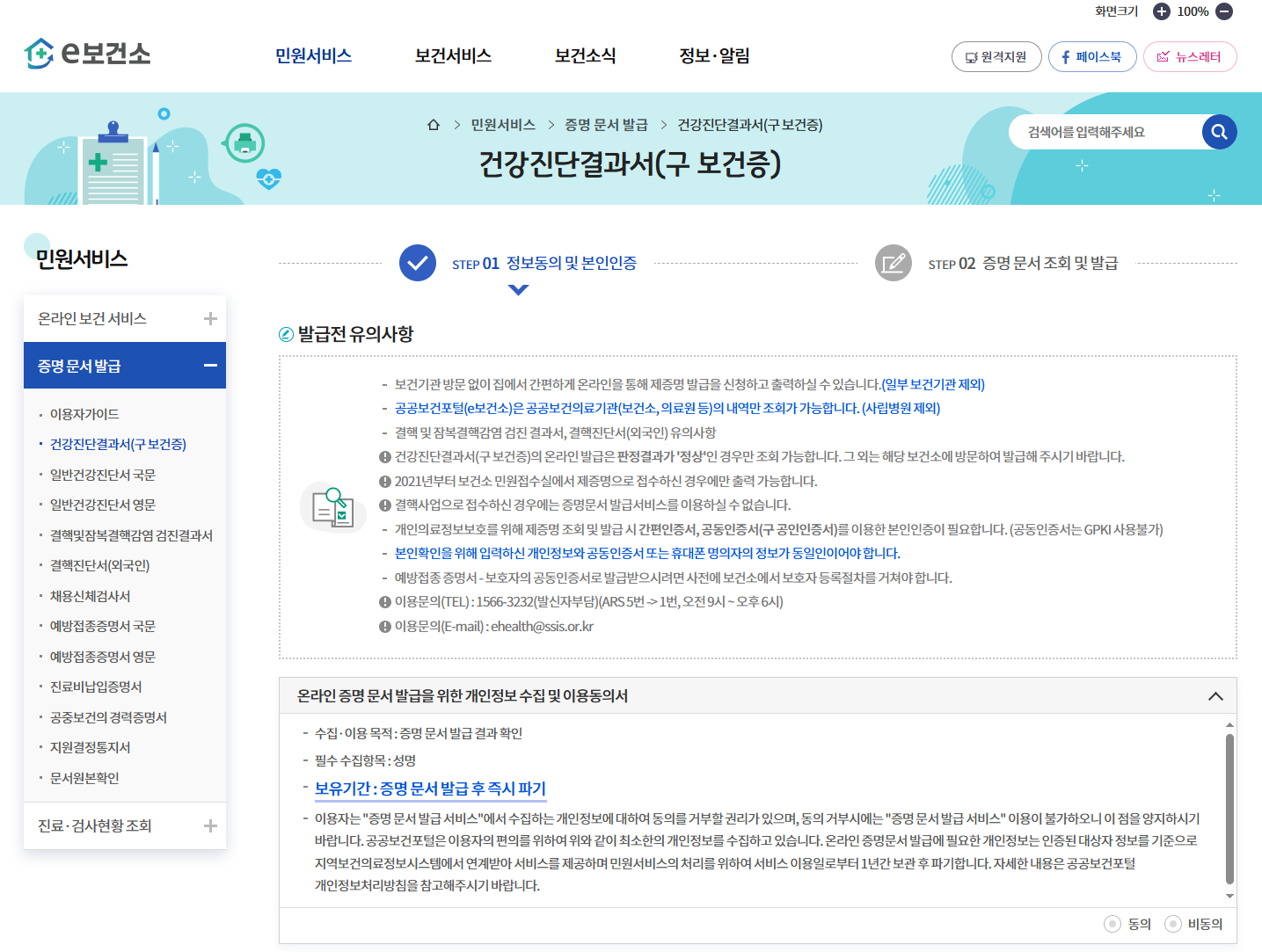Click the 100% zoom level text
The height and width of the screenshot is (952, 1262).
(x=1193, y=11)
